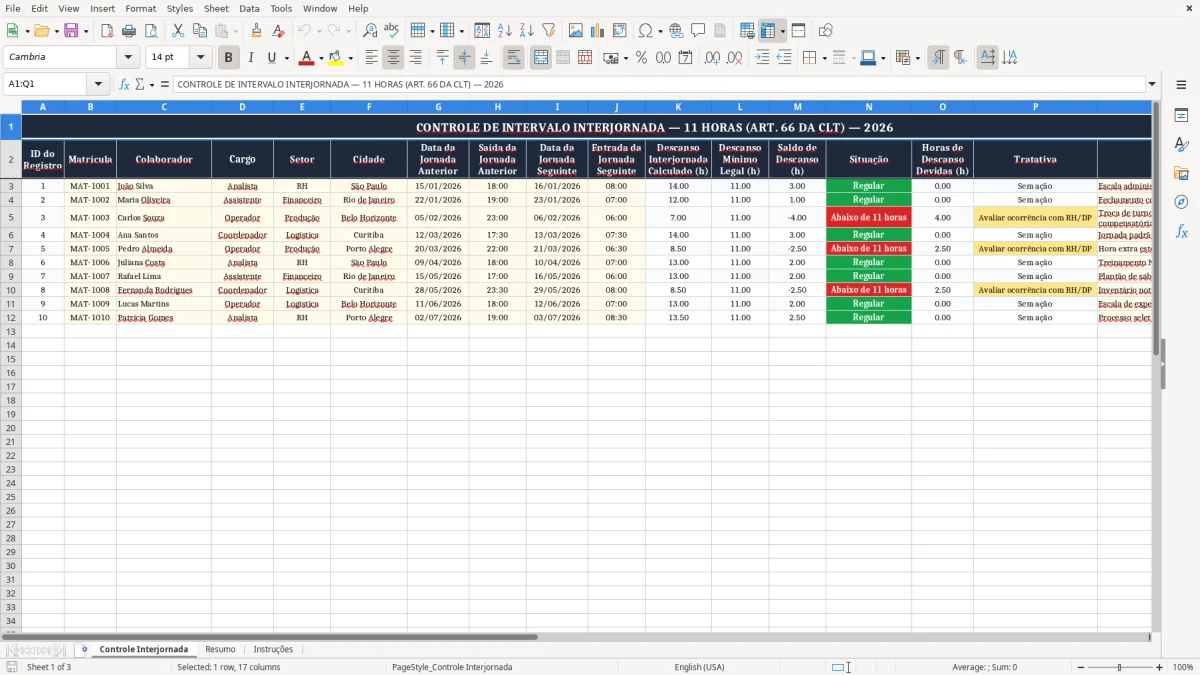Open the Sort dialog icon
This screenshot has width=1200, height=675.
pos(482,31)
